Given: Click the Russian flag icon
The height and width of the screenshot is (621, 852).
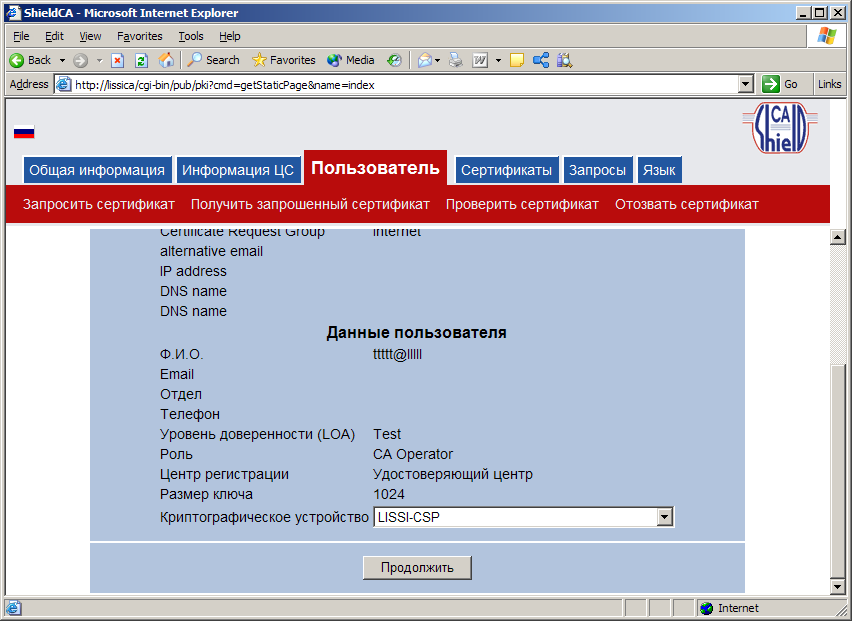Looking at the screenshot, I should [x=24, y=132].
